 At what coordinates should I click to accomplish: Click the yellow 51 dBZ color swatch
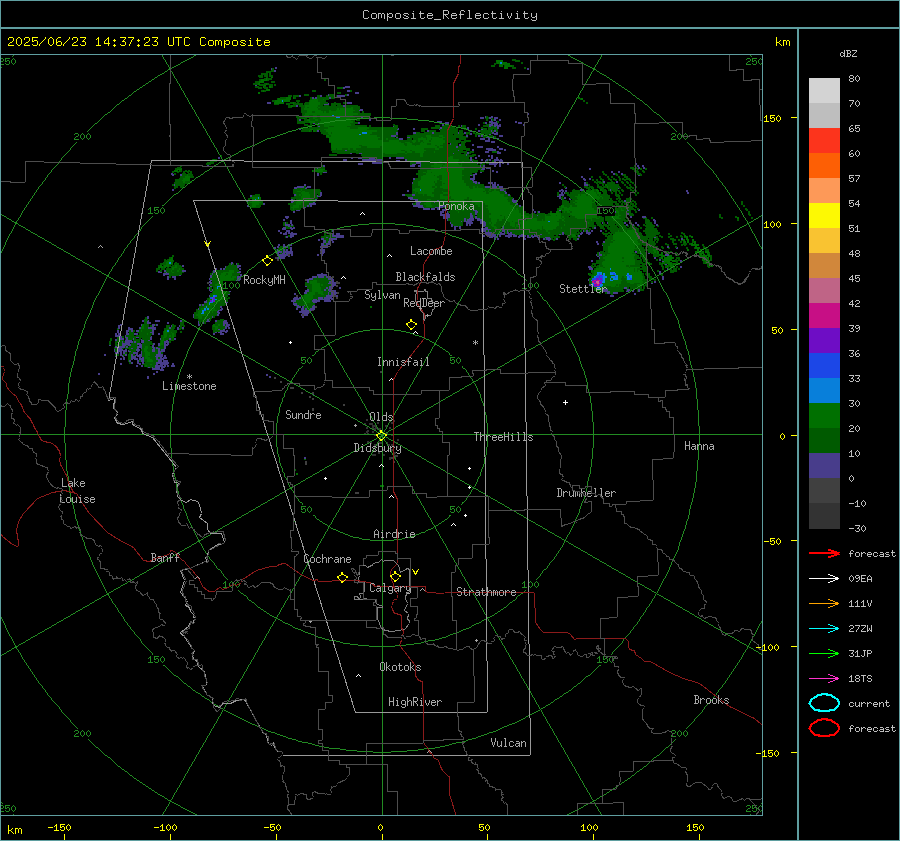824,215
